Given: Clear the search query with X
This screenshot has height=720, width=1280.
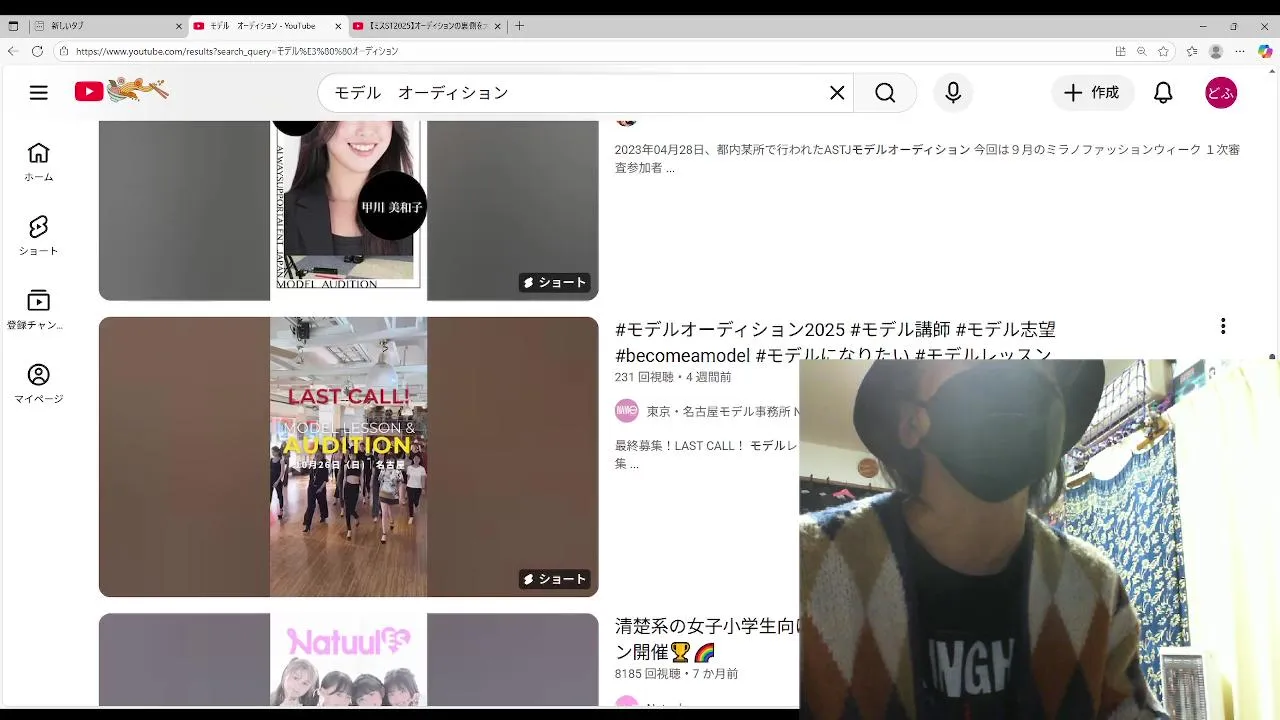Looking at the screenshot, I should 837,93.
